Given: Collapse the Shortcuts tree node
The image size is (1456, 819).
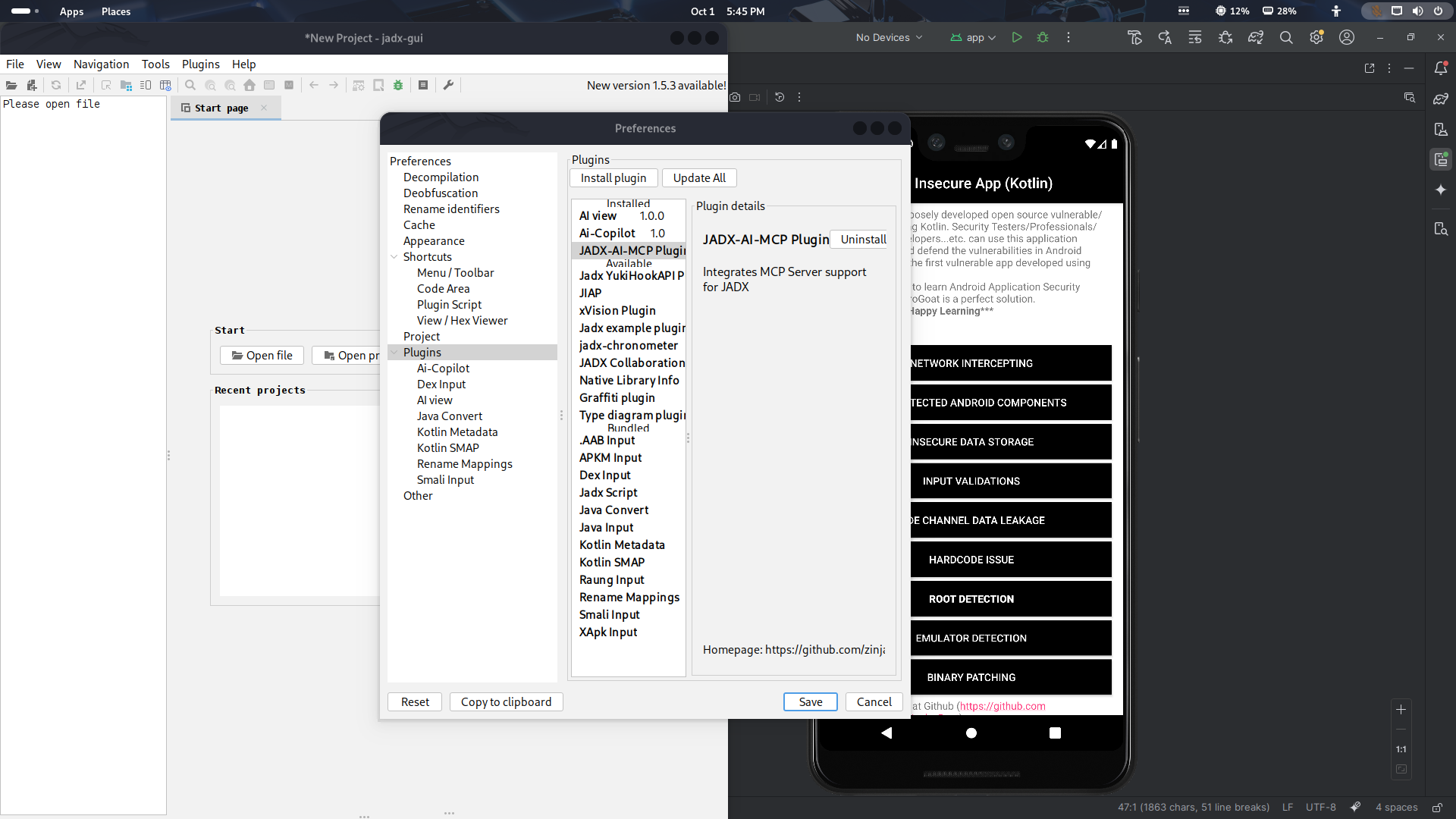Looking at the screenshot, I should 394,257.
